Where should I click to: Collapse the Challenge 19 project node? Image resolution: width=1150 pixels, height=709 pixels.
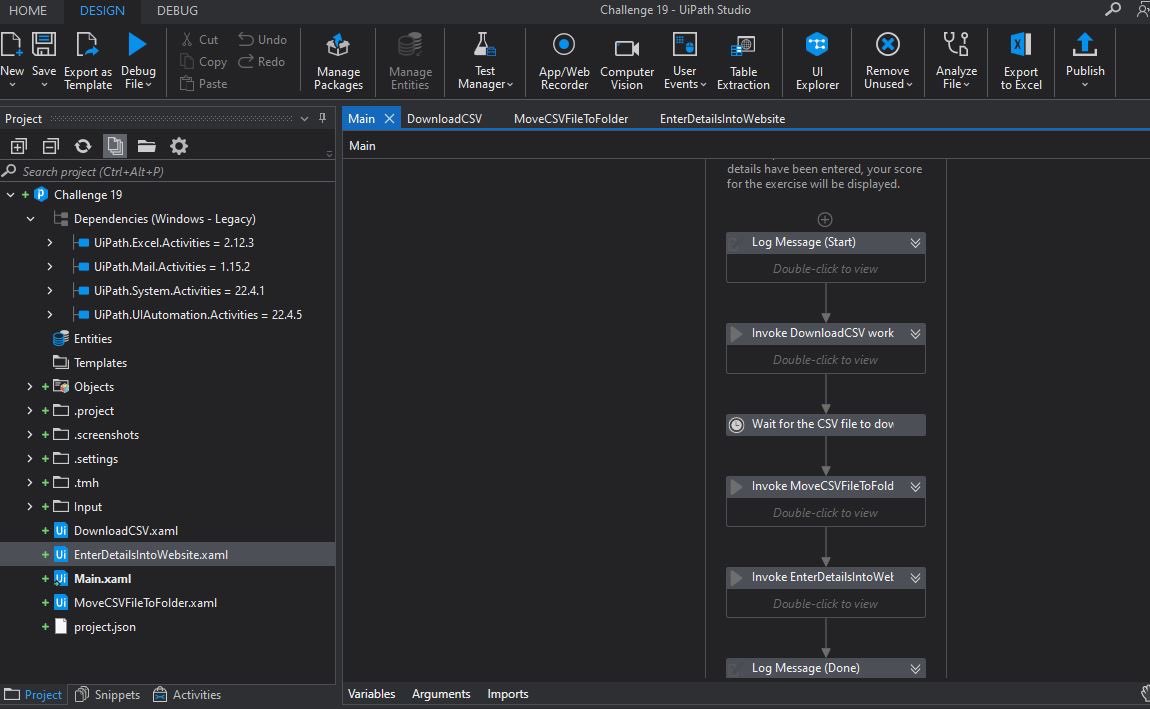point(10,195)
